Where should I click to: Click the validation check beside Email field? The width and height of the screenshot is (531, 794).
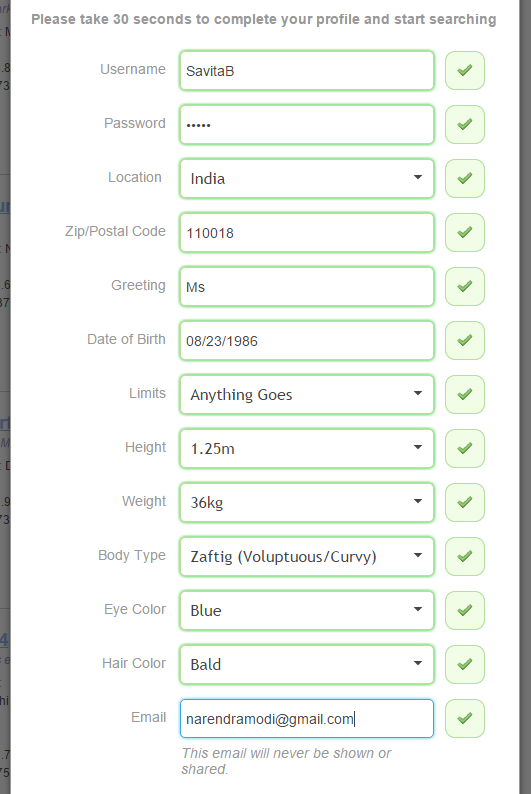[x=465, y=719]
